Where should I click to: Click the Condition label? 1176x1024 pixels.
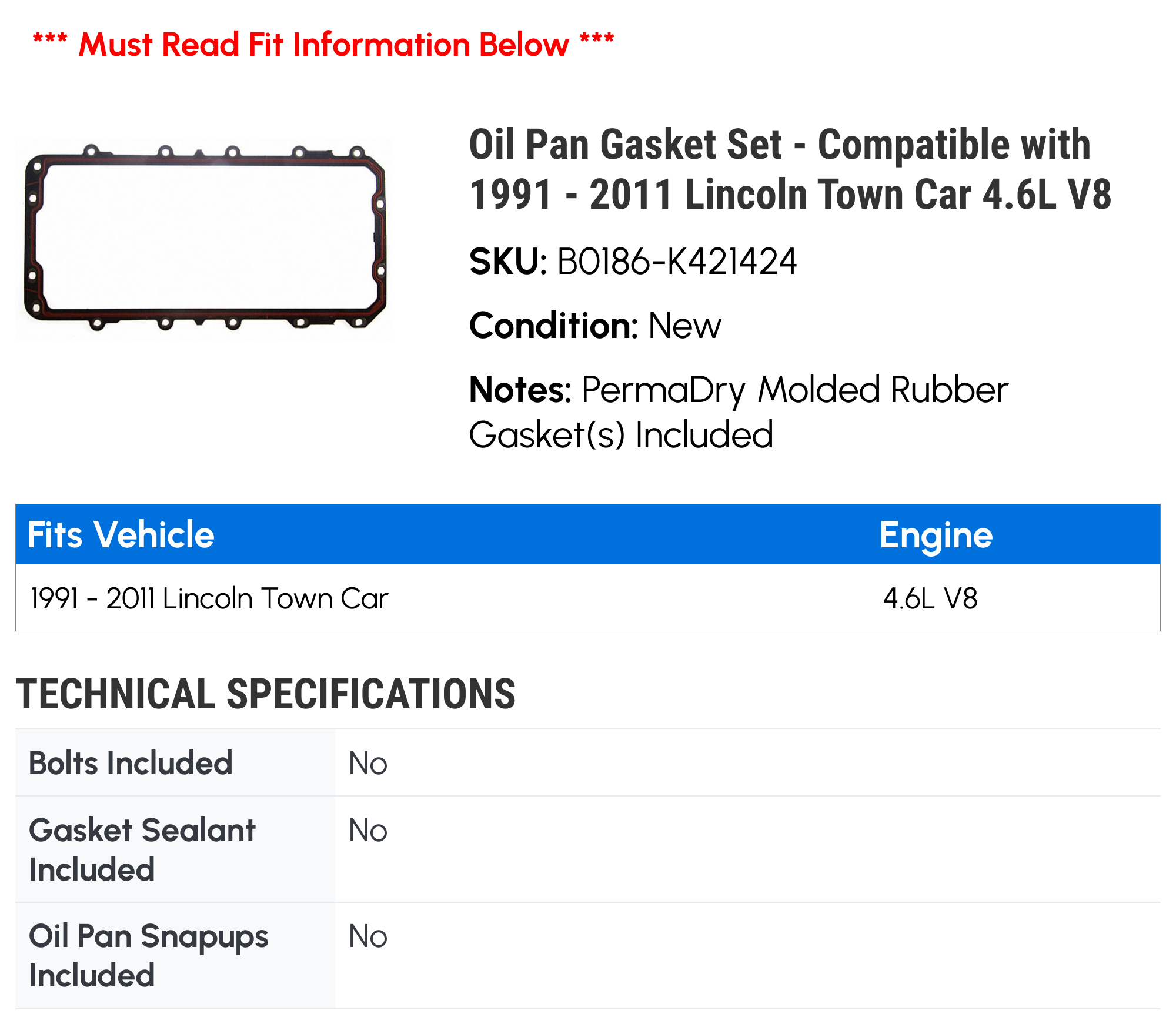point(553,326)
